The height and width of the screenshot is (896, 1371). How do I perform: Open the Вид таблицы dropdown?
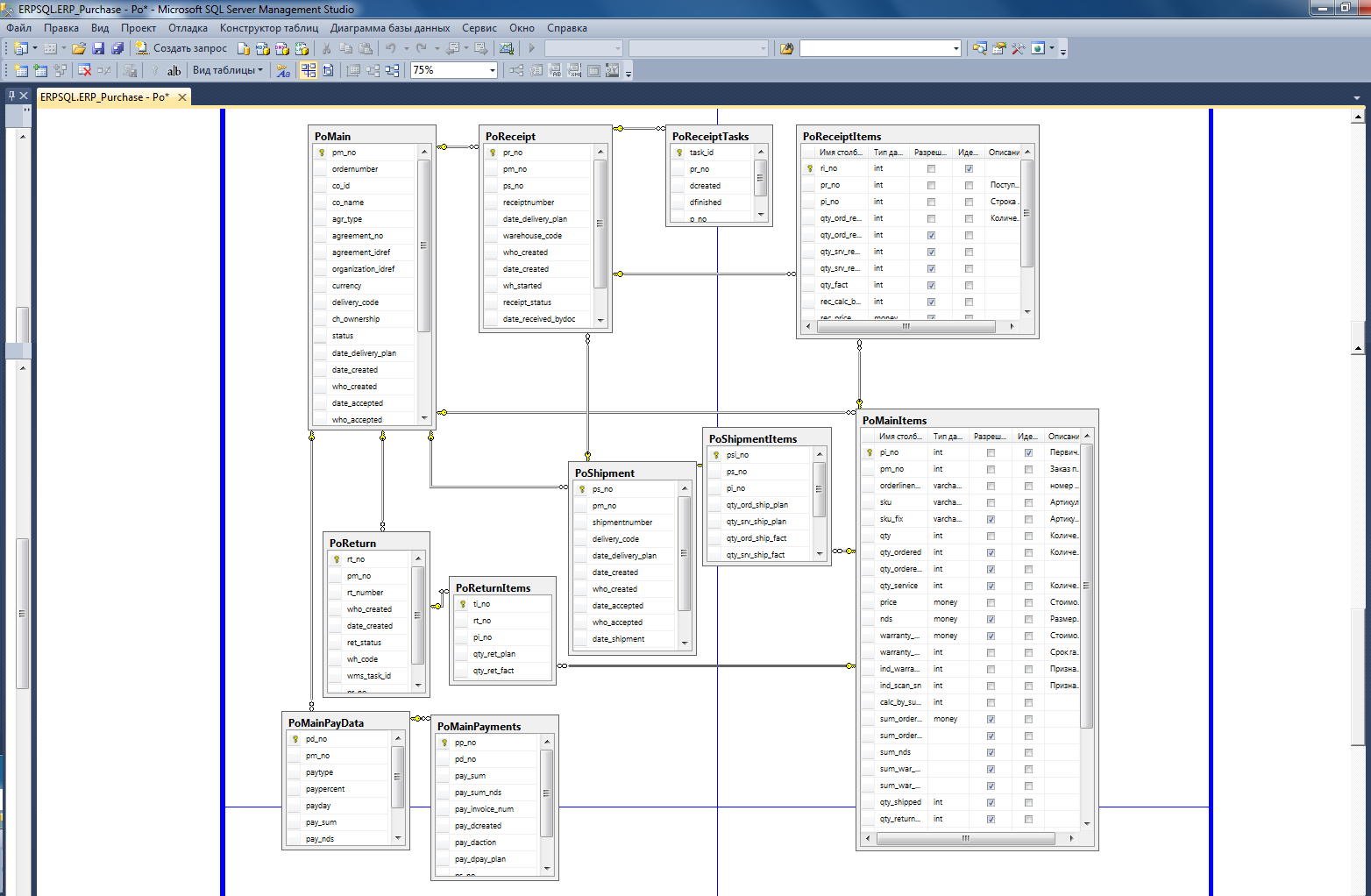coord(228,70)
